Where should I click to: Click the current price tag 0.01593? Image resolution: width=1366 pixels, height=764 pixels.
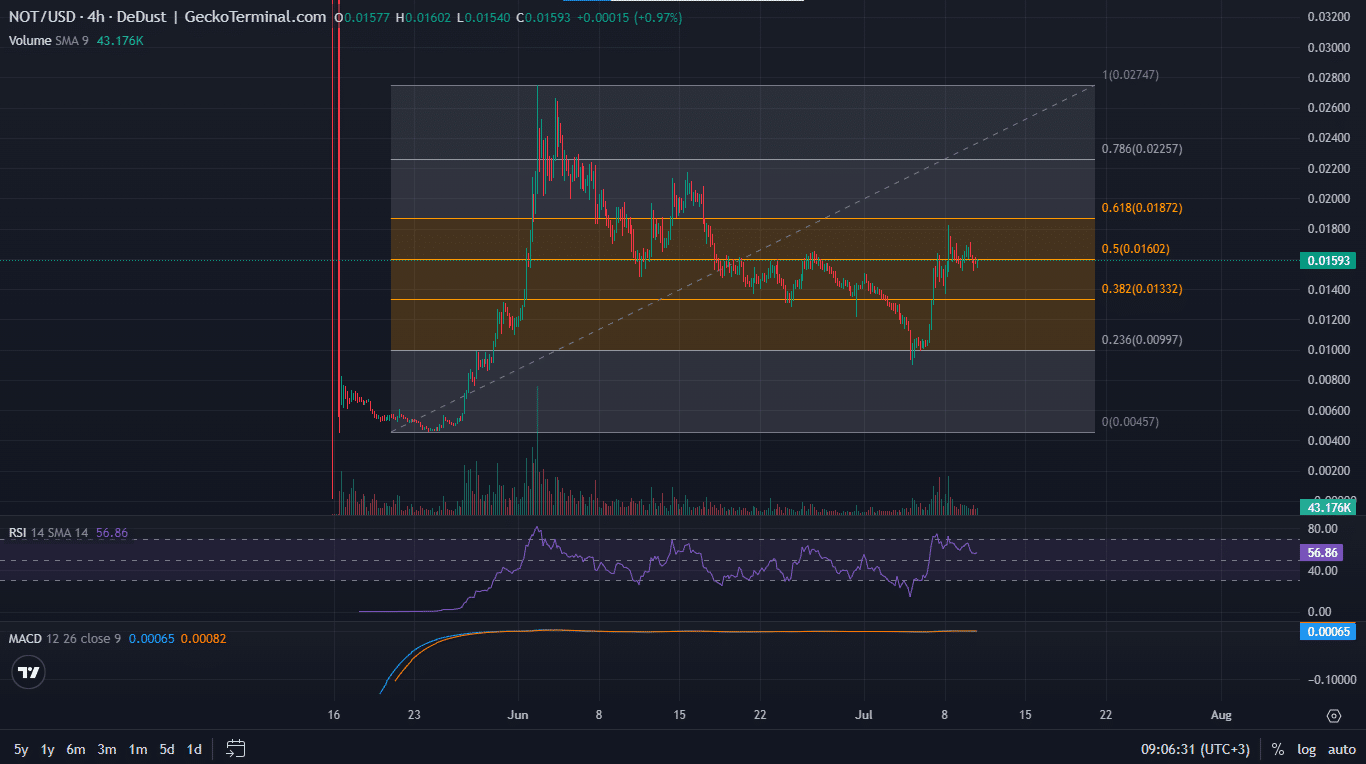(x=1327, y=260)
